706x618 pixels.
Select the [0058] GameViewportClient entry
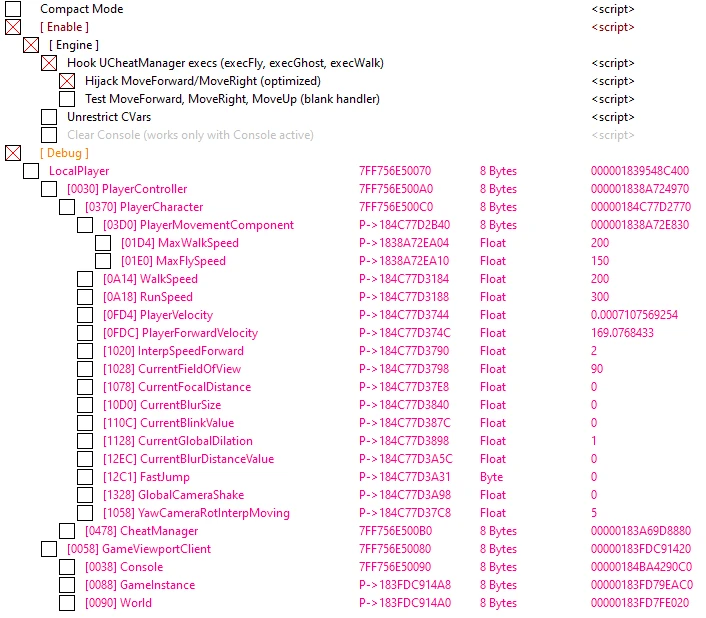point(139,549)
